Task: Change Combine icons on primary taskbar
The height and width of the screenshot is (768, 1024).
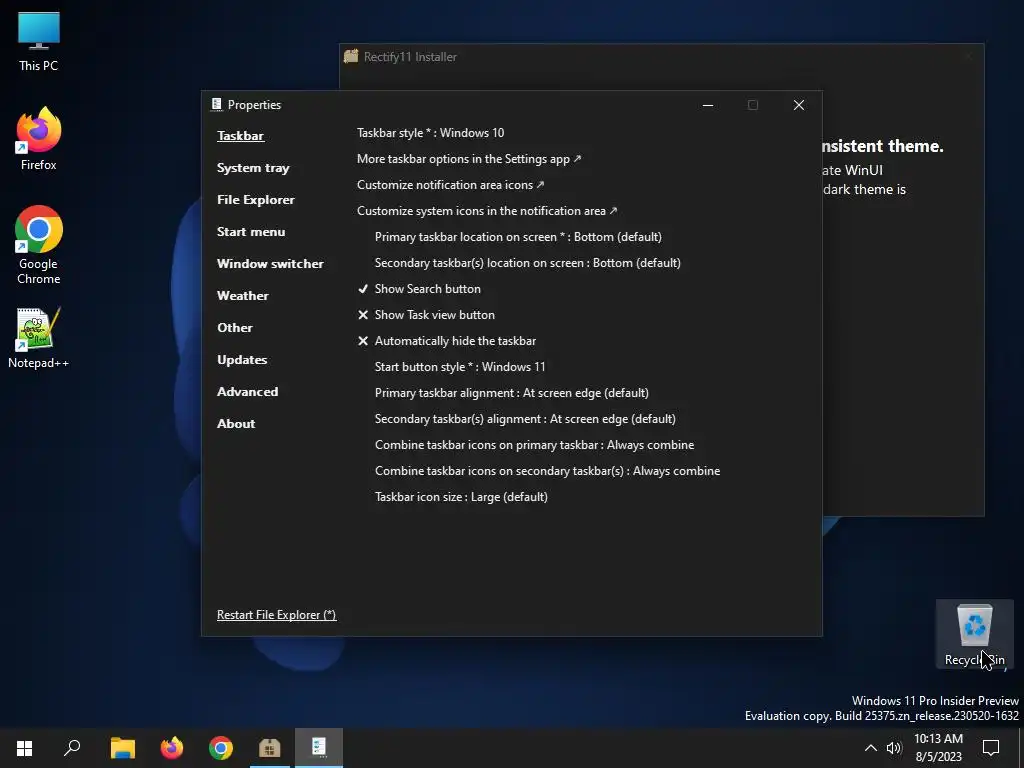Action: [x=534, y=445]
